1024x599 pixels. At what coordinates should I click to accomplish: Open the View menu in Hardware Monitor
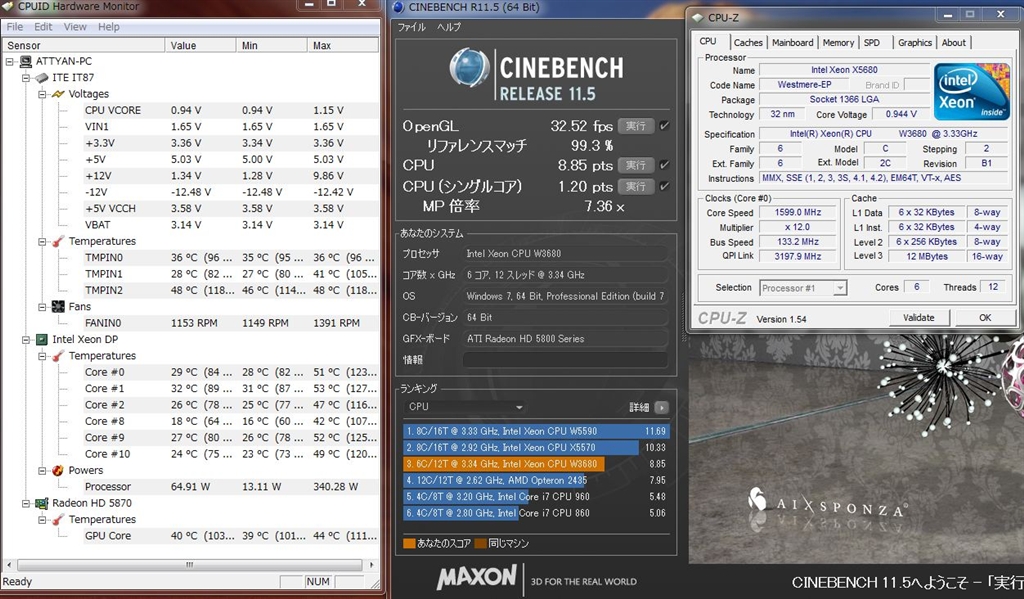(75, 27)
